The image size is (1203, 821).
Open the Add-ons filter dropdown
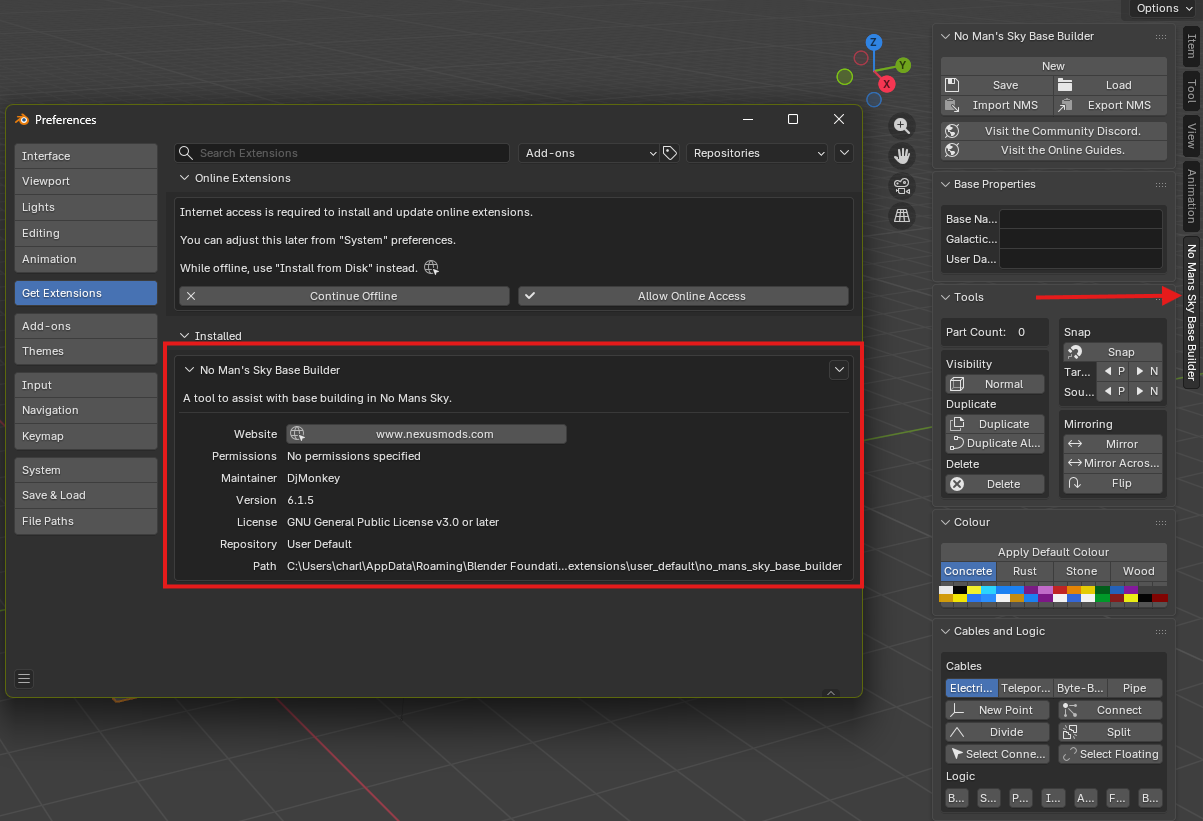(588, 153)
